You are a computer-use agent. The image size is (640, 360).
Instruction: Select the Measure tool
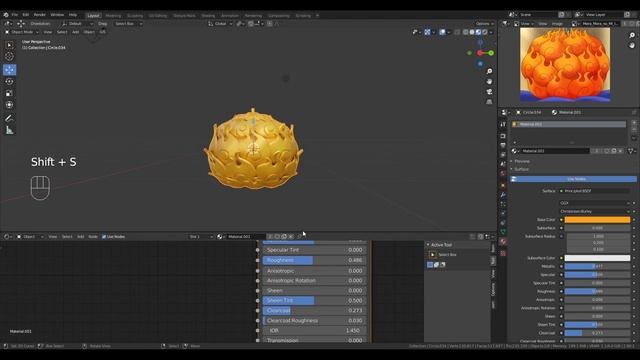pyautogui.click(x=9, y=130)
